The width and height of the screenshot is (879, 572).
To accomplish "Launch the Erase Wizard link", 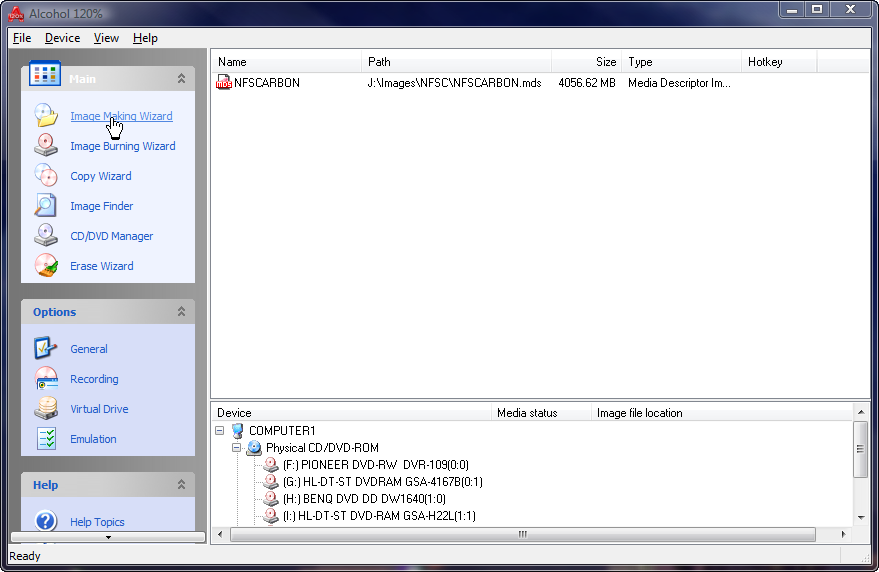I will pyautogui.click(x=101, y=266).
